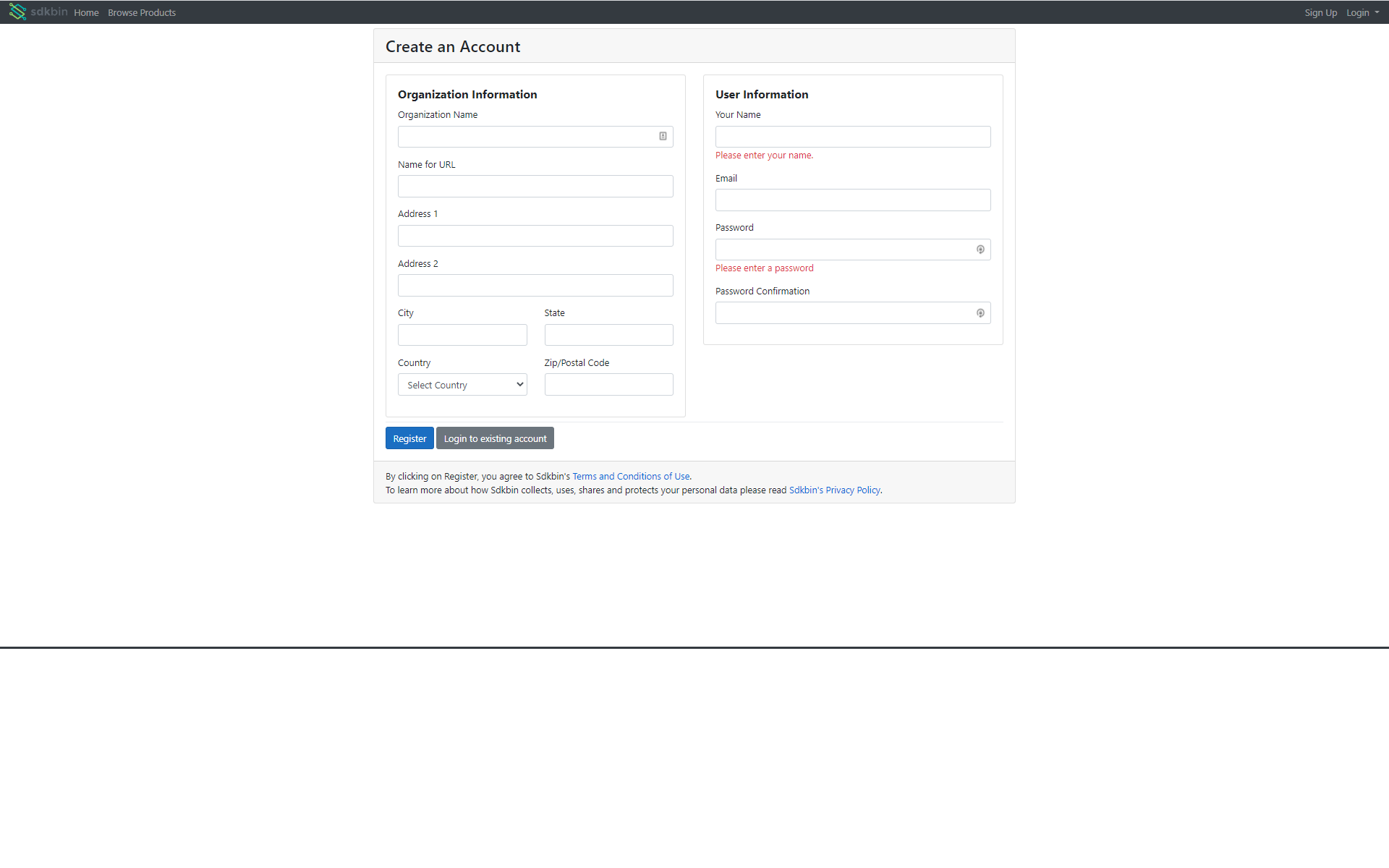This screenshot has height=868, width=1389.
Task: Select Home in the navigation bar
Action: coord(86,12)
